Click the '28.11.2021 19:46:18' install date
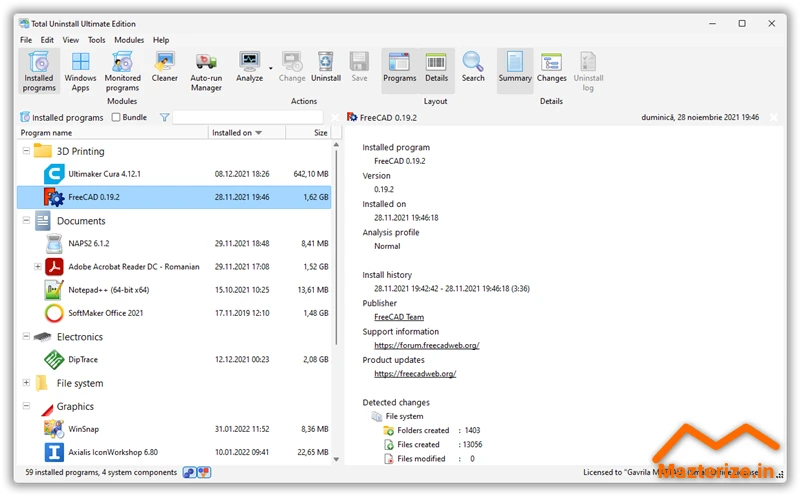 [406, 218]
